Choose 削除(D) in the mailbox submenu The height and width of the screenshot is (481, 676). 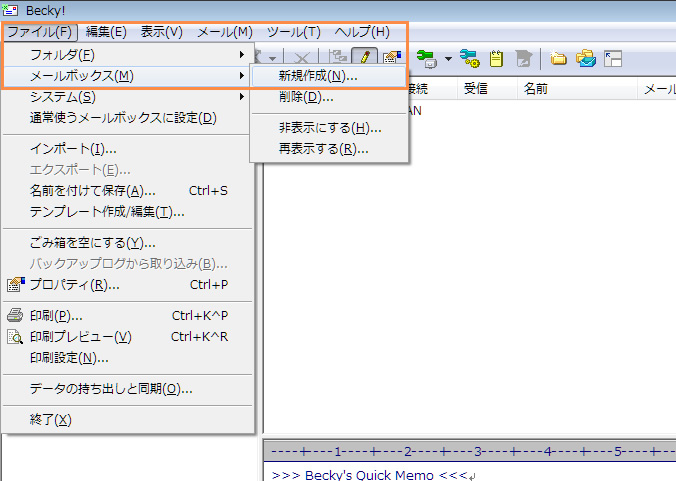coord(306,97)
